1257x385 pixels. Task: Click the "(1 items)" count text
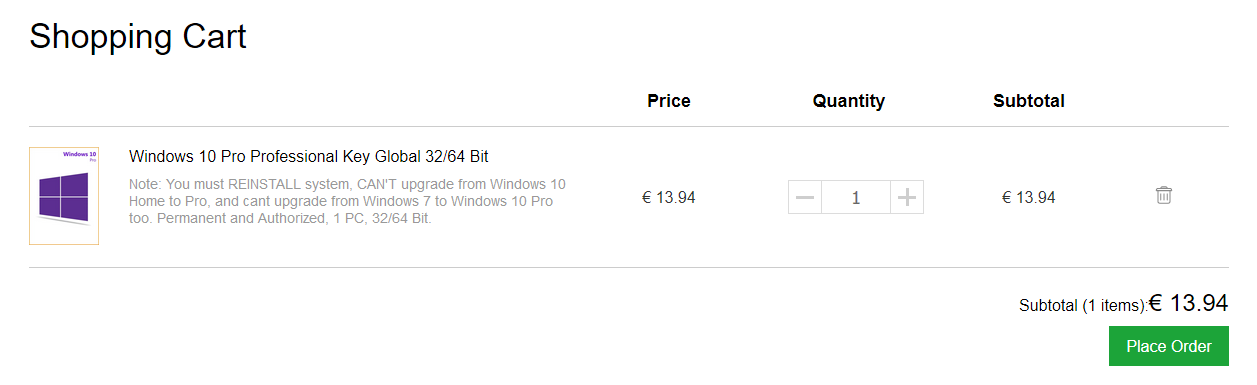pos(1113,306)
